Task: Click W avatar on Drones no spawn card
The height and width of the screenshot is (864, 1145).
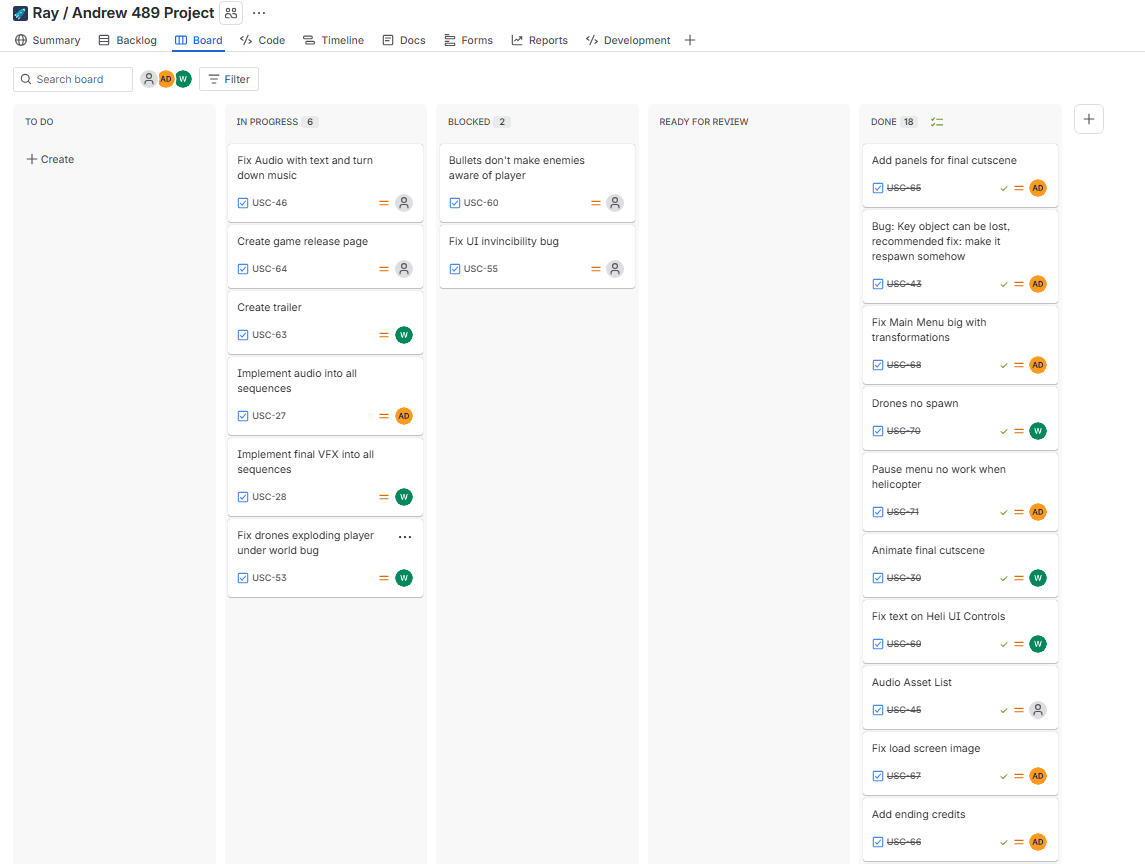Action: click(x=1038, y=431)
